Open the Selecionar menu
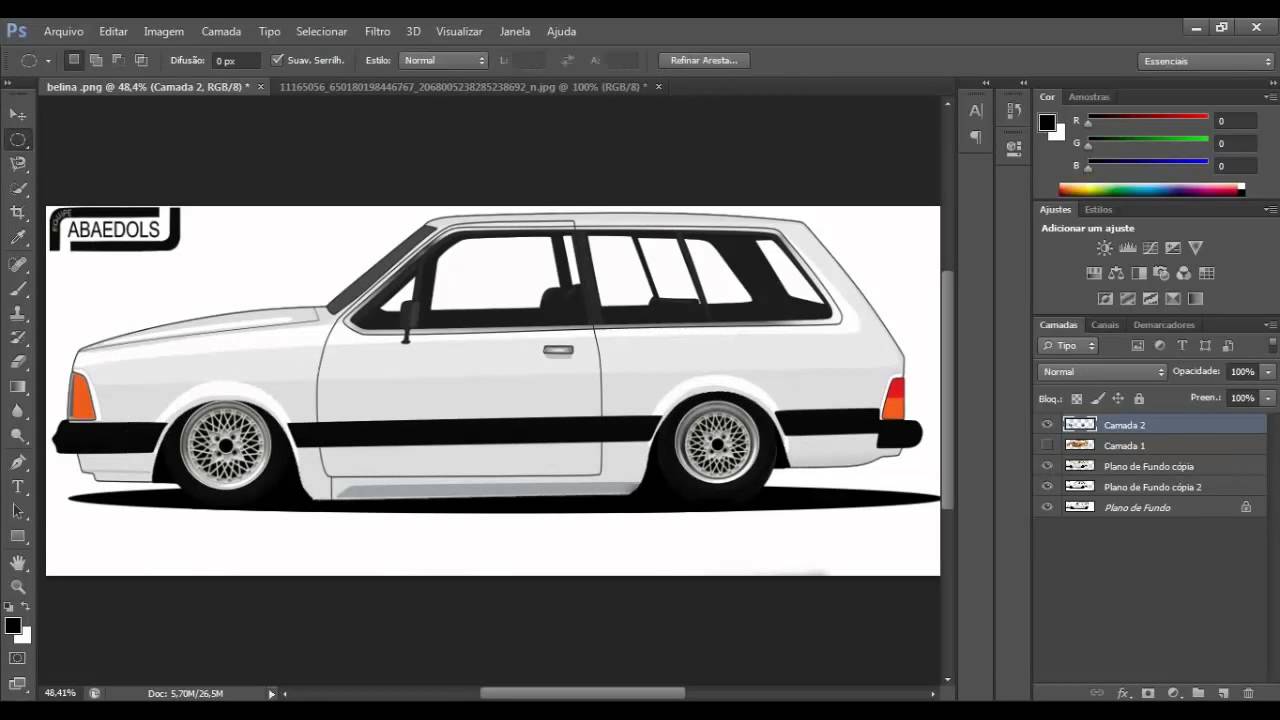Image resolution: width=1280 pixels, height=720 pixels. pos(322,32)
